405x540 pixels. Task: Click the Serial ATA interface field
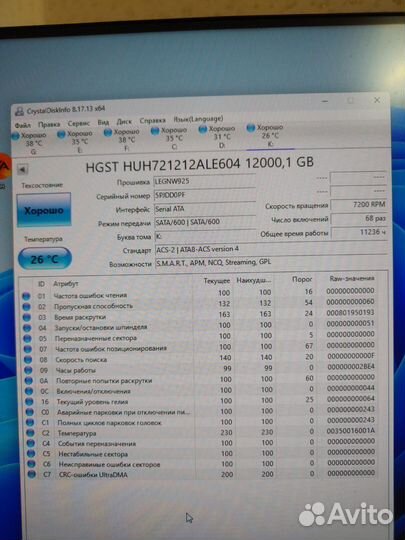coord(205,209)
